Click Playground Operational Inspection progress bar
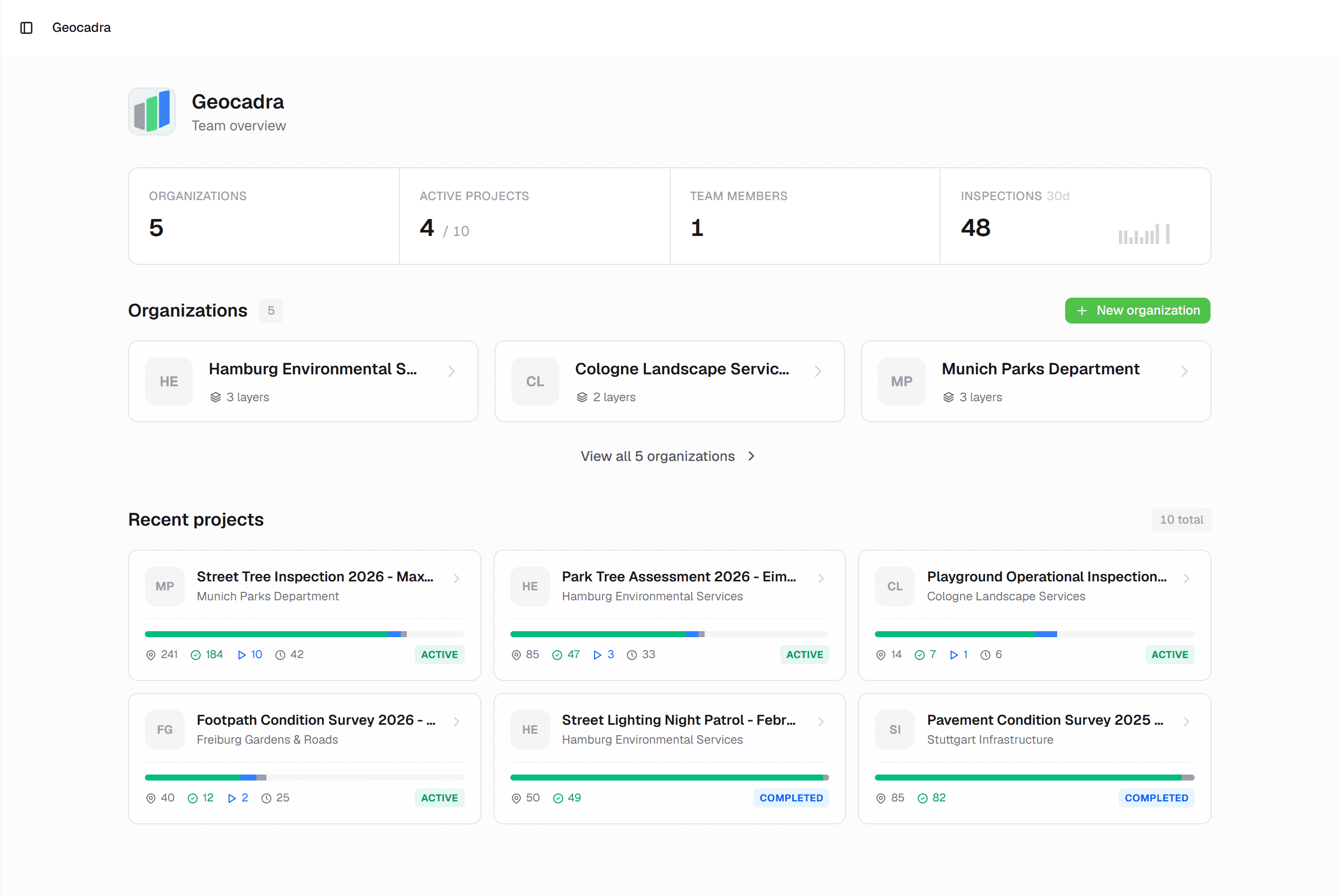The image size is (1339, 896). tap(1034, 634)
